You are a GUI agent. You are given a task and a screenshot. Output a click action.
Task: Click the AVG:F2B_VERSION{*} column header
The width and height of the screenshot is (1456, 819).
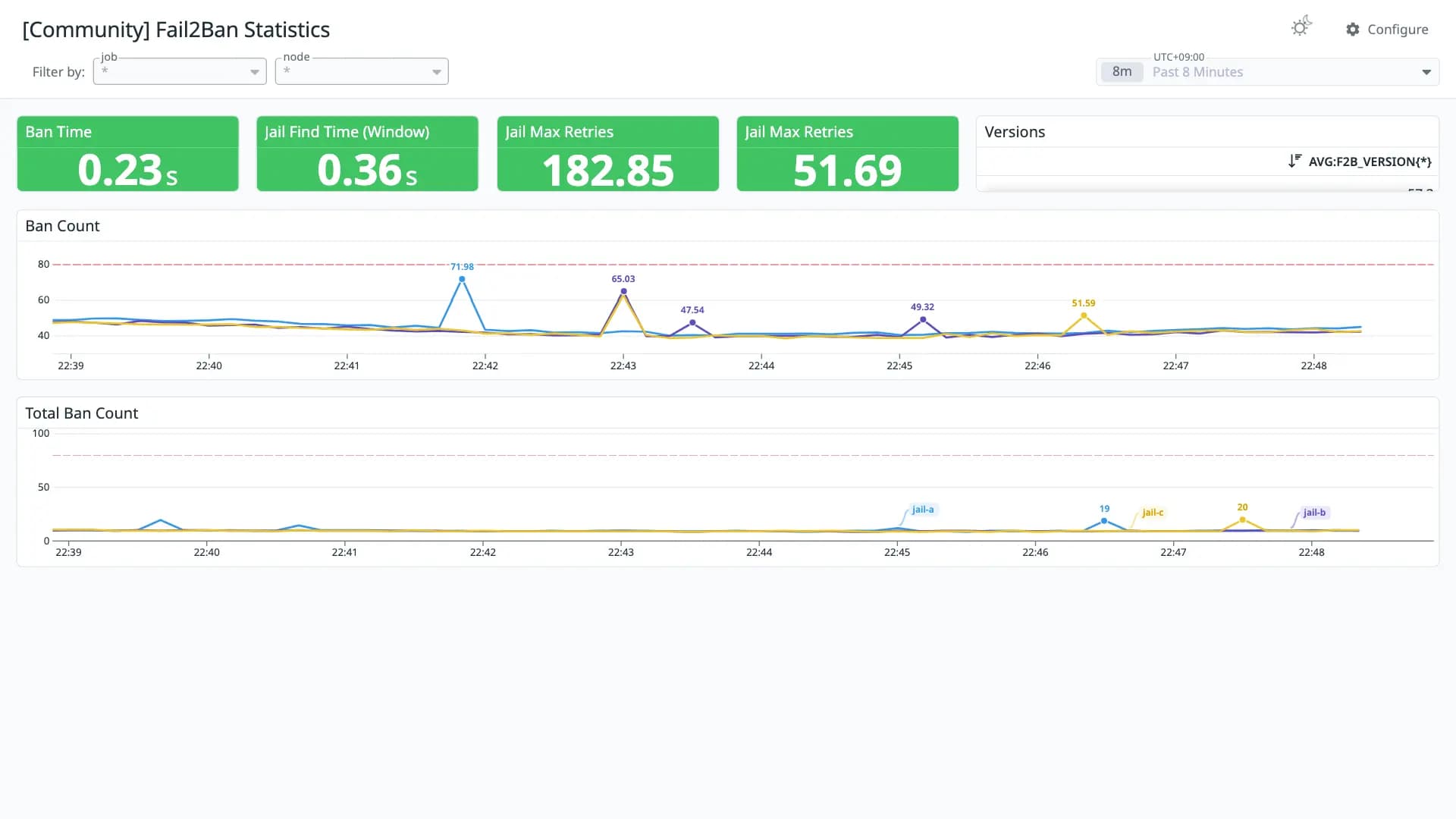point(1370,161)
